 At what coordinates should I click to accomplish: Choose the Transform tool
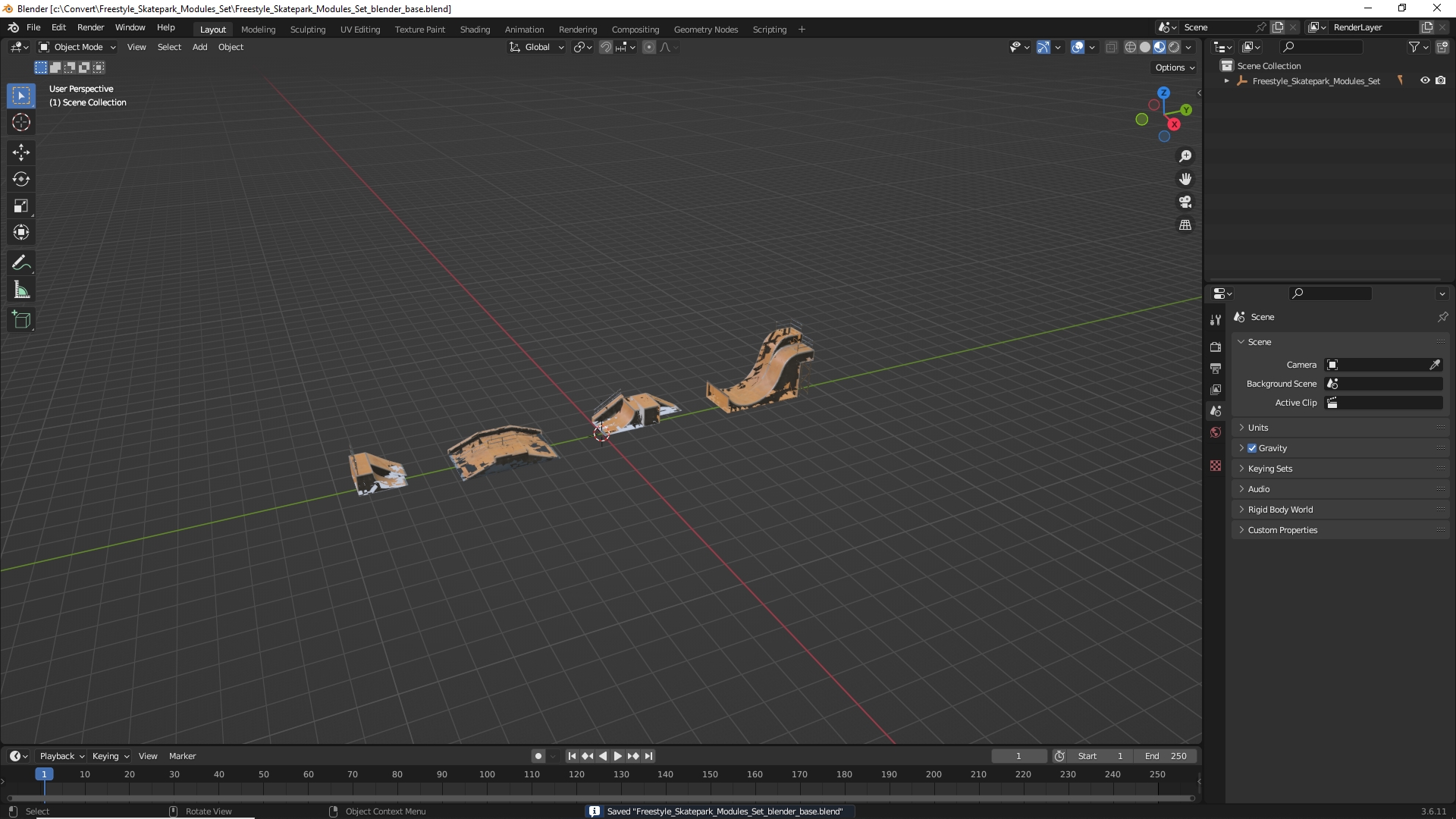click(21, 232)
